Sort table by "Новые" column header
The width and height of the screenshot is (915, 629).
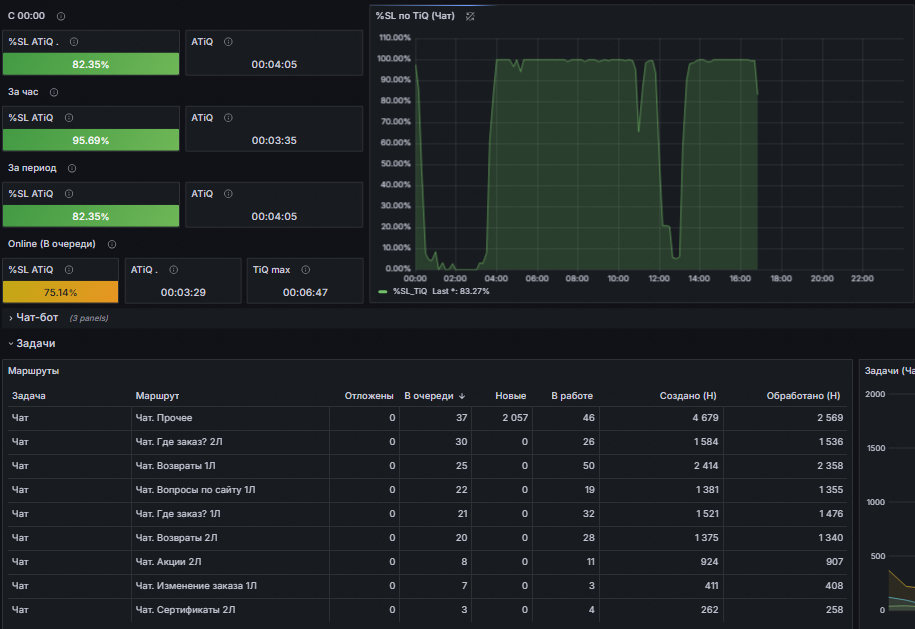[511, 396]
